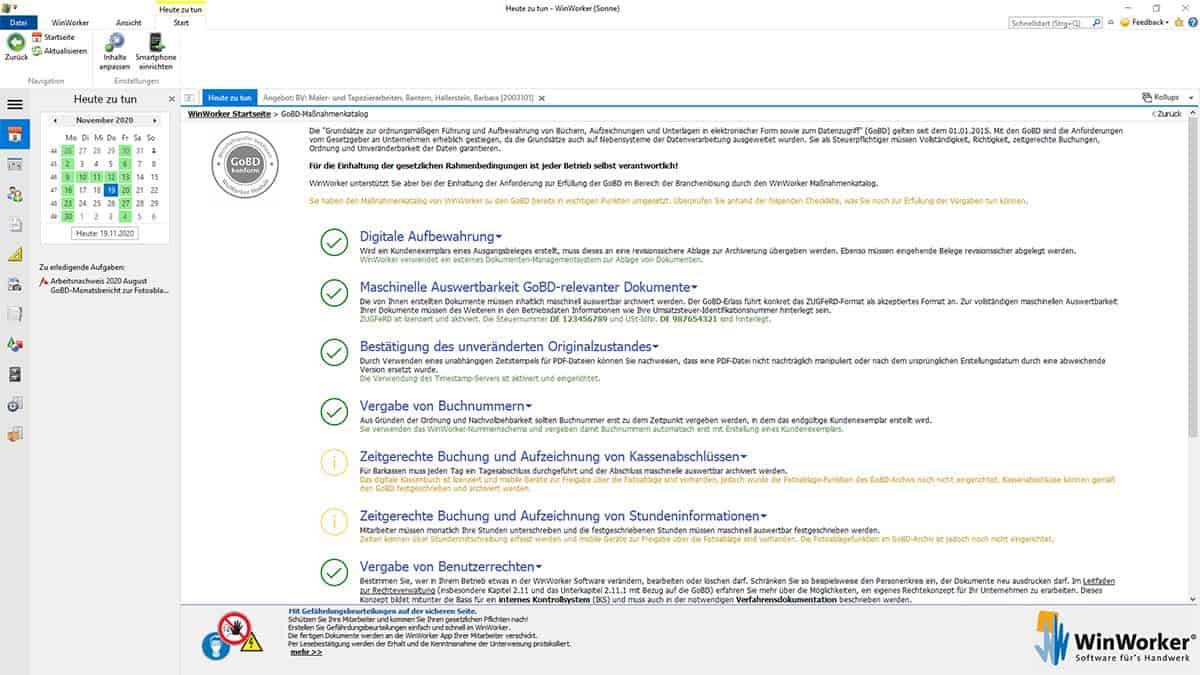Open the dark binder icon in sidebar
The height and width of the screenshot is (675, 1200).
click(x=14, y=375)
